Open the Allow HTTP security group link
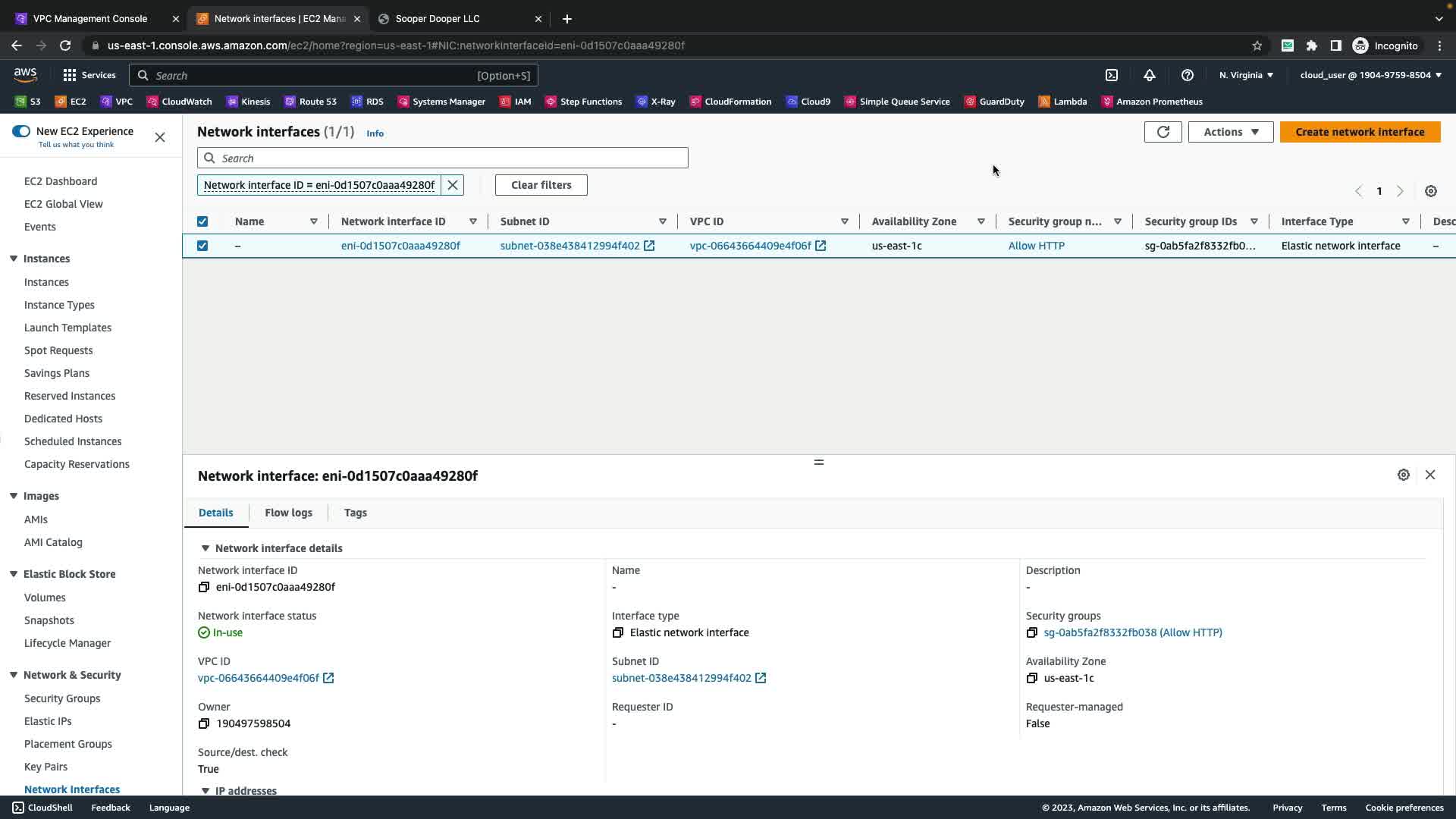The image size is (1456, 819). (x=1036, y=246)
